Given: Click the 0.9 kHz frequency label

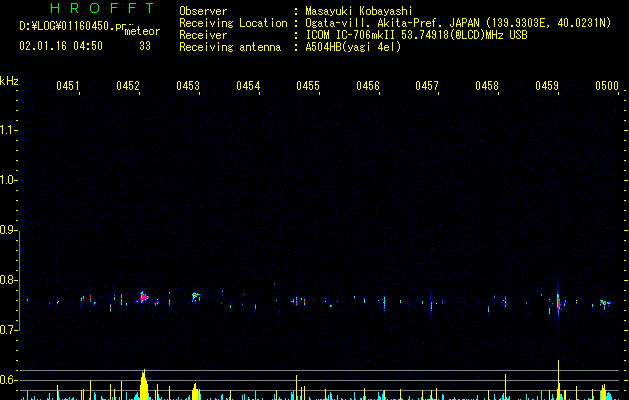Looking at the screenshot, I should (7, 230).
